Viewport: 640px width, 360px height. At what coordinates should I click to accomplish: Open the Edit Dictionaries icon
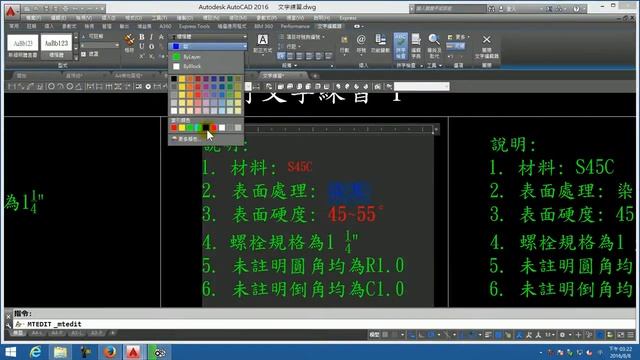click(x=416, y=40)
